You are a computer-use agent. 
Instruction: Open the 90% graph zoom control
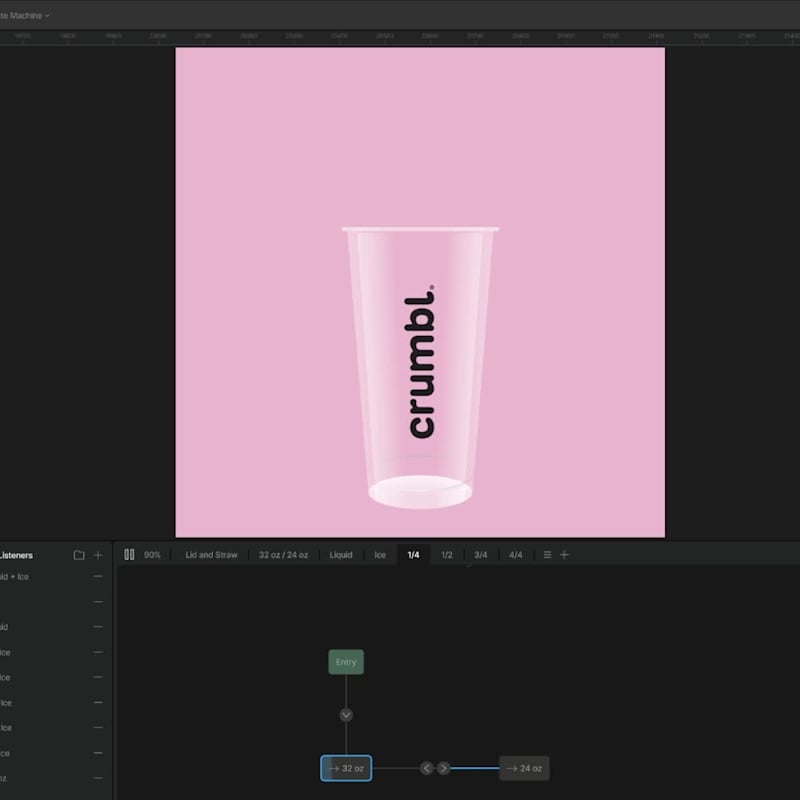click(152, 555)
